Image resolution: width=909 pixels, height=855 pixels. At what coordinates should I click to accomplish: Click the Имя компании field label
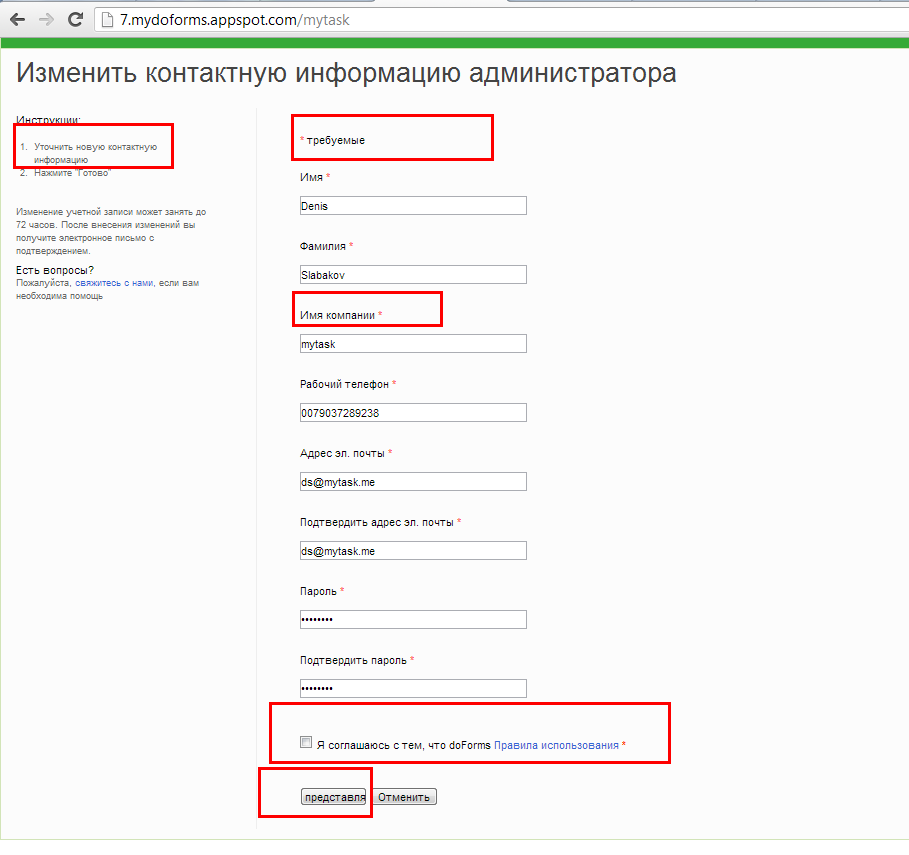pos(337,315)
